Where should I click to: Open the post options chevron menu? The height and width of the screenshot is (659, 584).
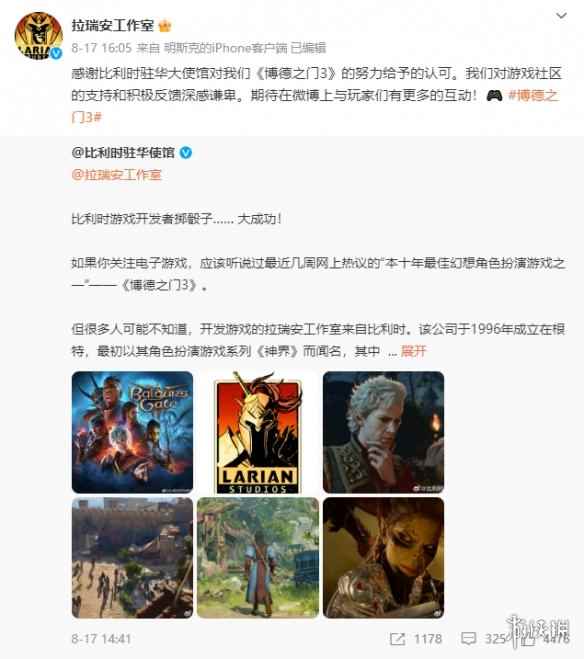coord(561,16)
